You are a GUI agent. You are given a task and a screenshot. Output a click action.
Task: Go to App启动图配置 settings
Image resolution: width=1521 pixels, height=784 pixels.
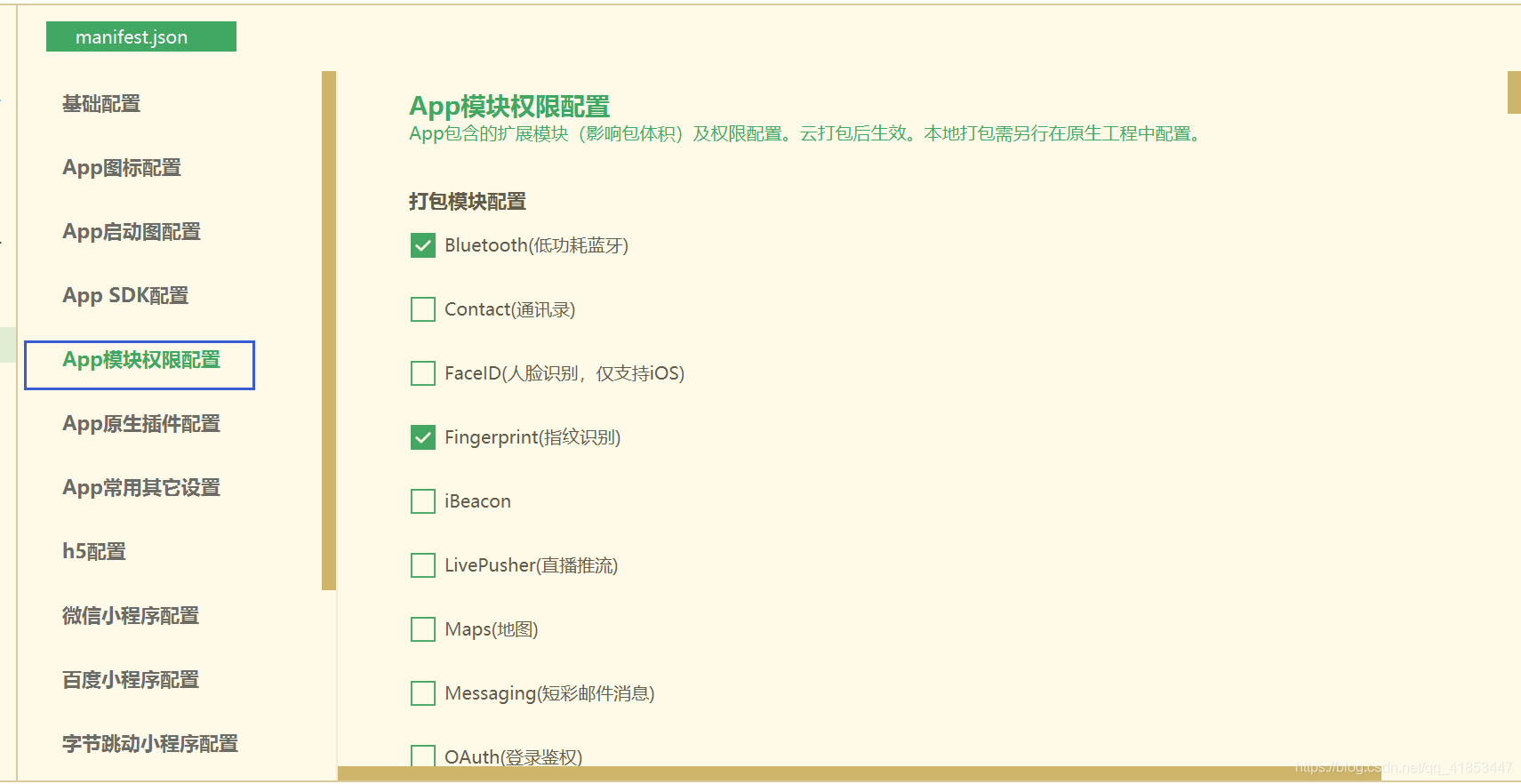132,232
